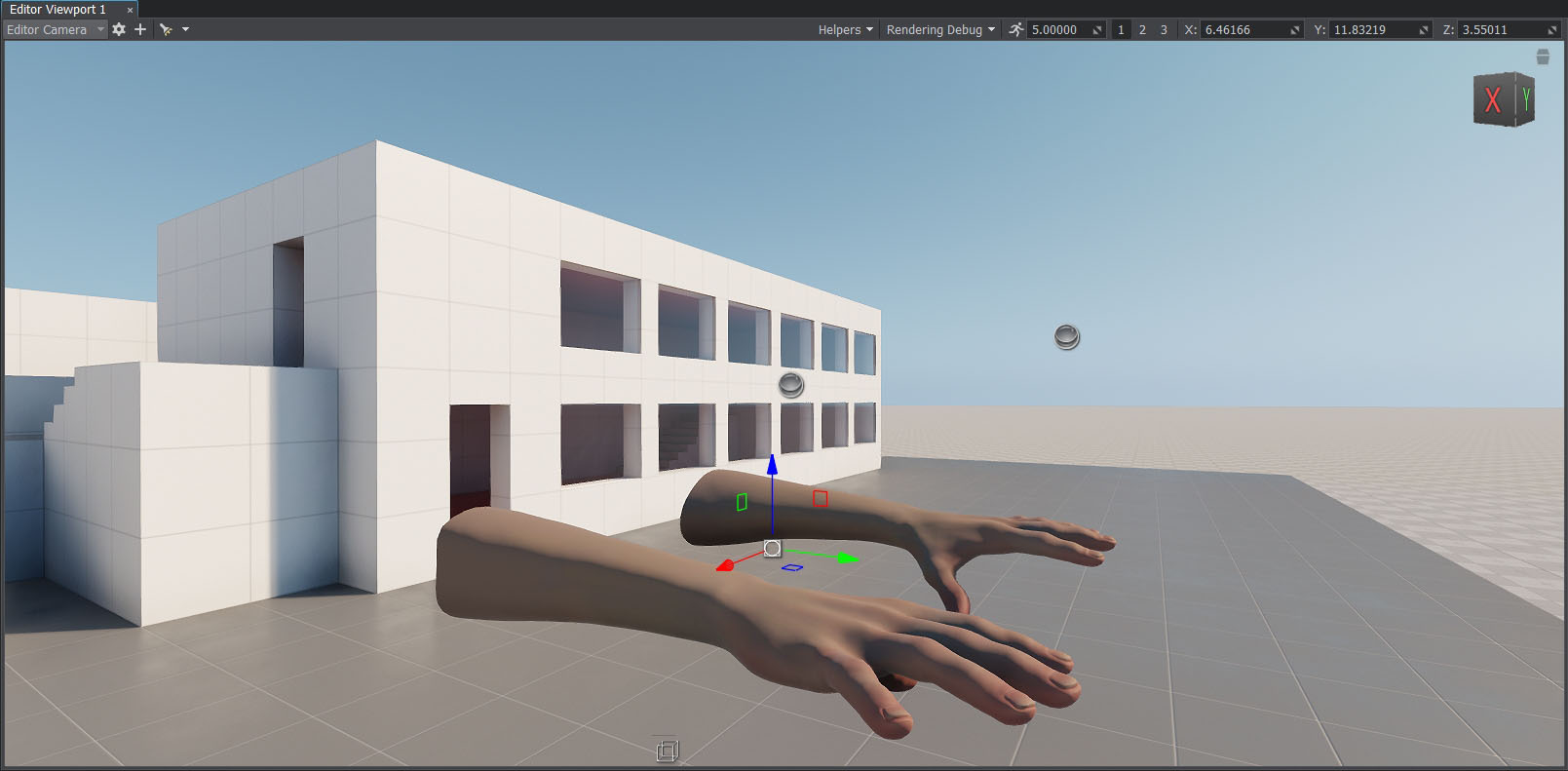Screen dimensions: 1568x771
Task: Select camera speed preset 3
Action: click(1164, 29)
